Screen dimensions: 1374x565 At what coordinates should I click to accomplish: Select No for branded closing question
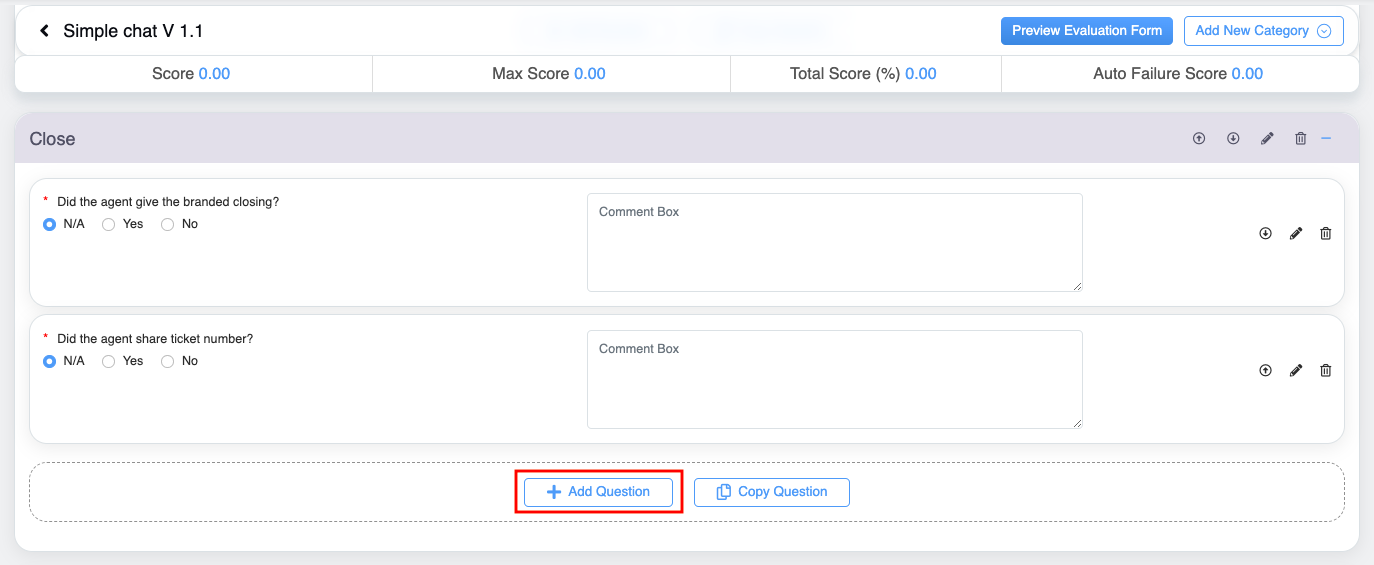[168, 225]
